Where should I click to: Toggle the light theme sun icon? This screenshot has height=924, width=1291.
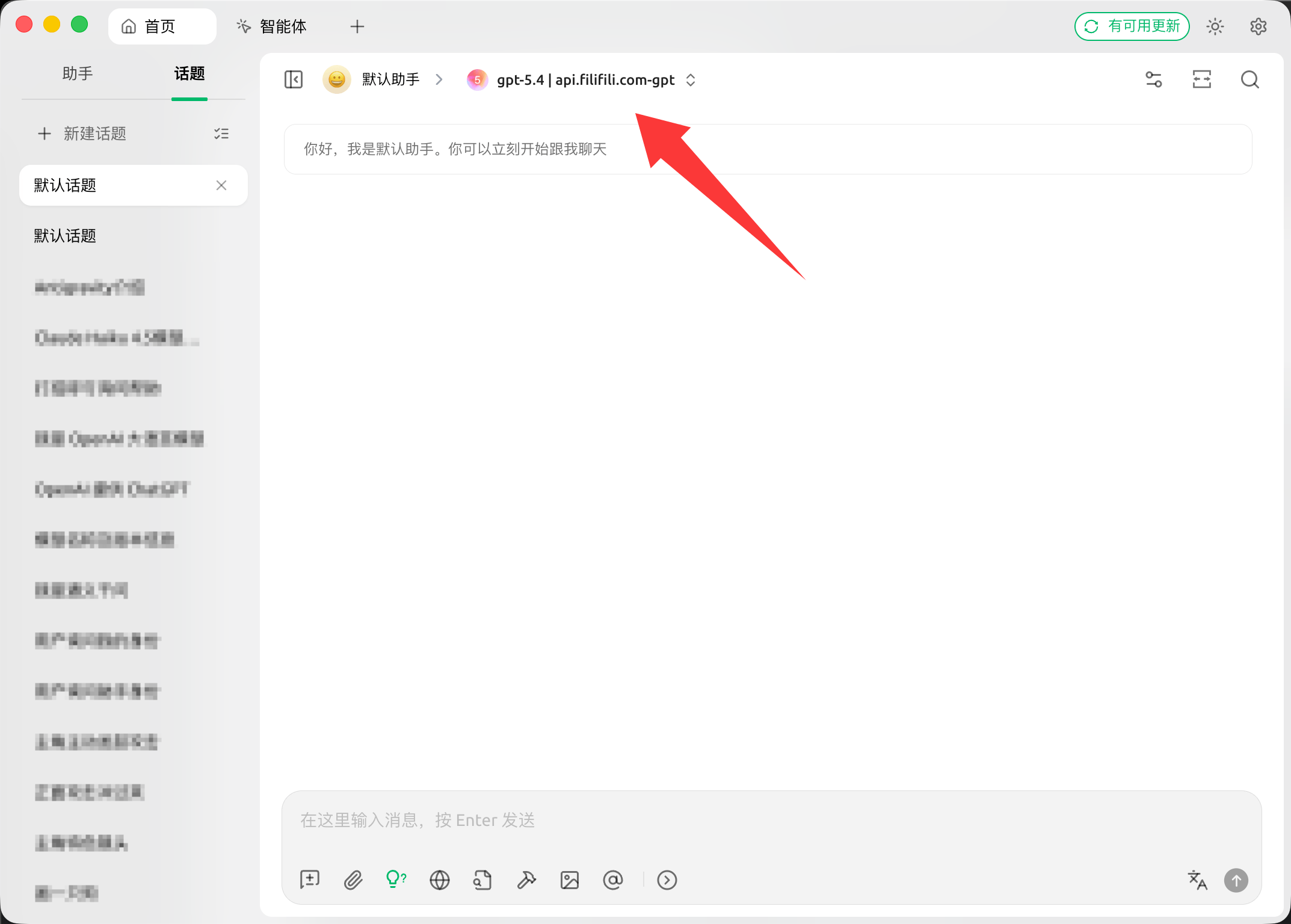pos(1215,26)
